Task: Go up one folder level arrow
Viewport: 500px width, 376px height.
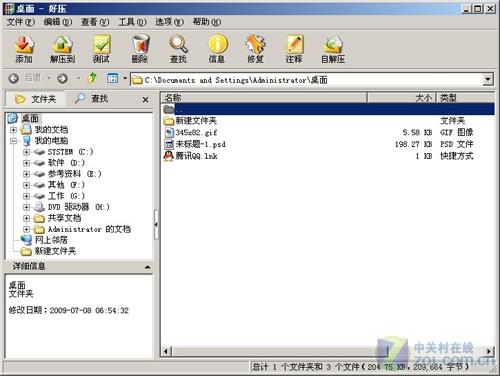Action: point(92,78)
